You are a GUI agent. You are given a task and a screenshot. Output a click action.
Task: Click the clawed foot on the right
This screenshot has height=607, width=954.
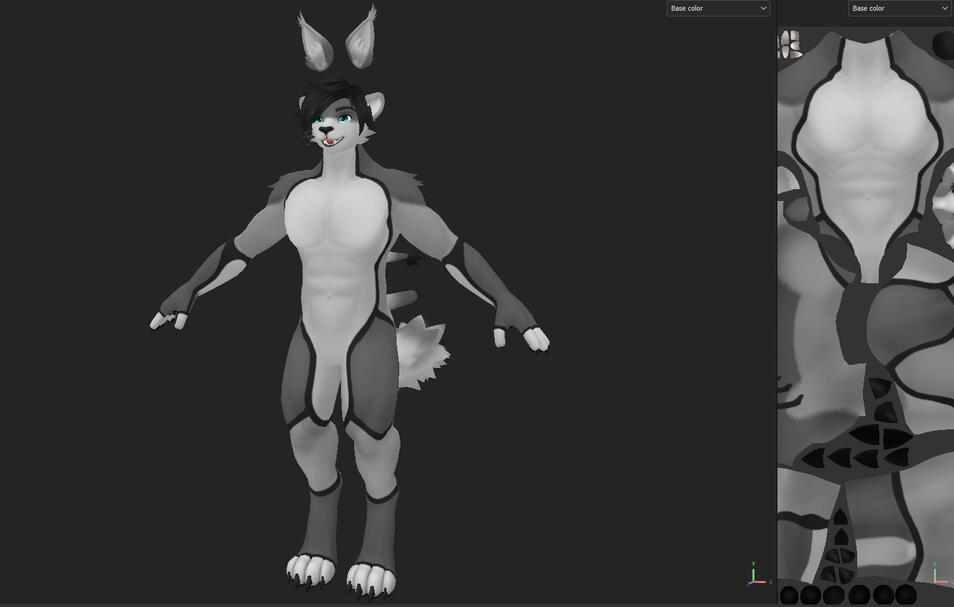[371, 578]
